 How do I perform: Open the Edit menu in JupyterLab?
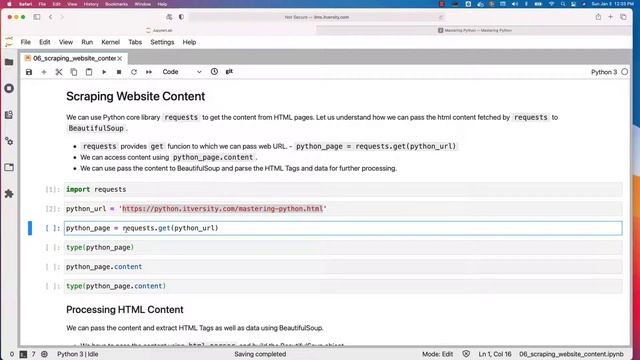click(x=44, y=42)
